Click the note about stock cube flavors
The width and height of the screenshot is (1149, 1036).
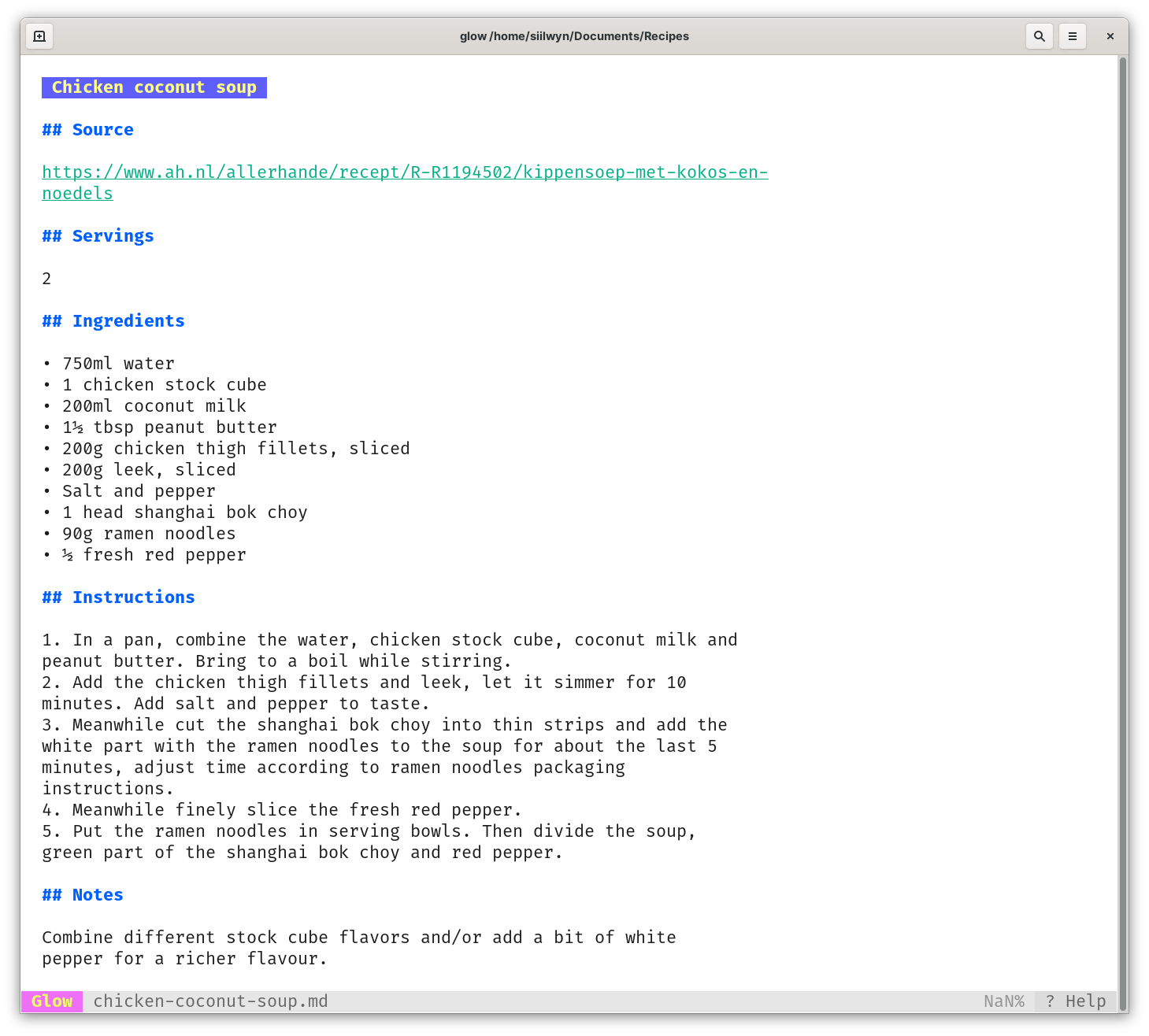(359, 948)
